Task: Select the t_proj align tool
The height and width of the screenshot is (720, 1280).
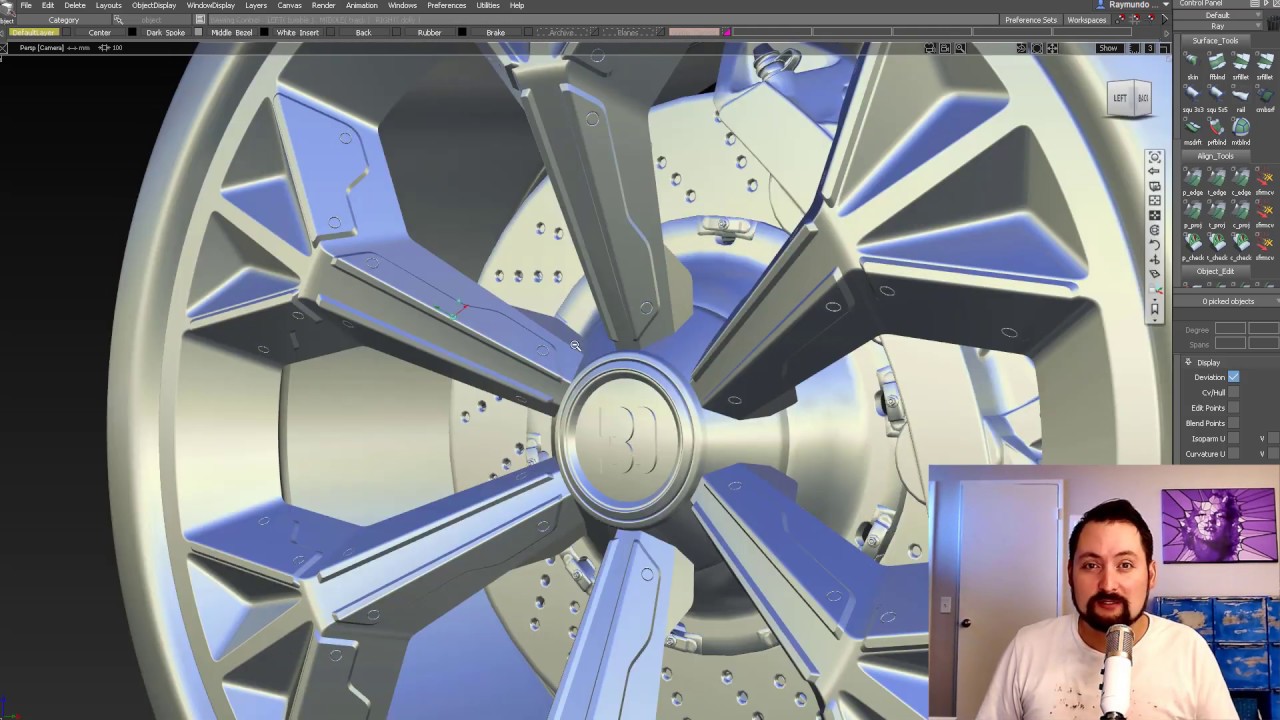Action: (x=1217, y=213)
